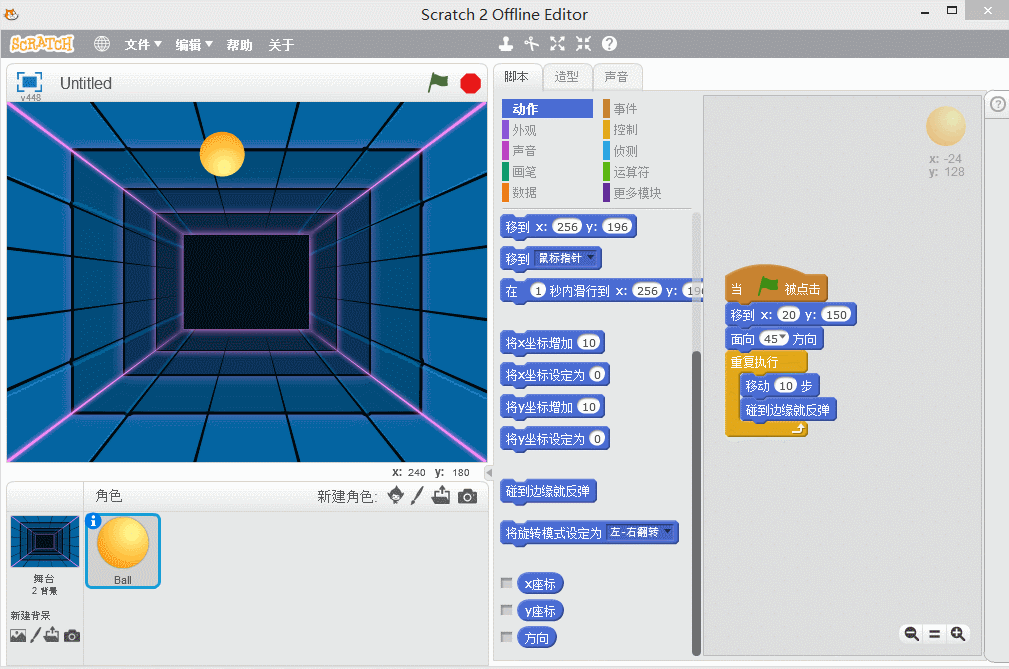Select the 外观 block category
The width and height of the screenshot is (1009, 669).
(547, 130)
